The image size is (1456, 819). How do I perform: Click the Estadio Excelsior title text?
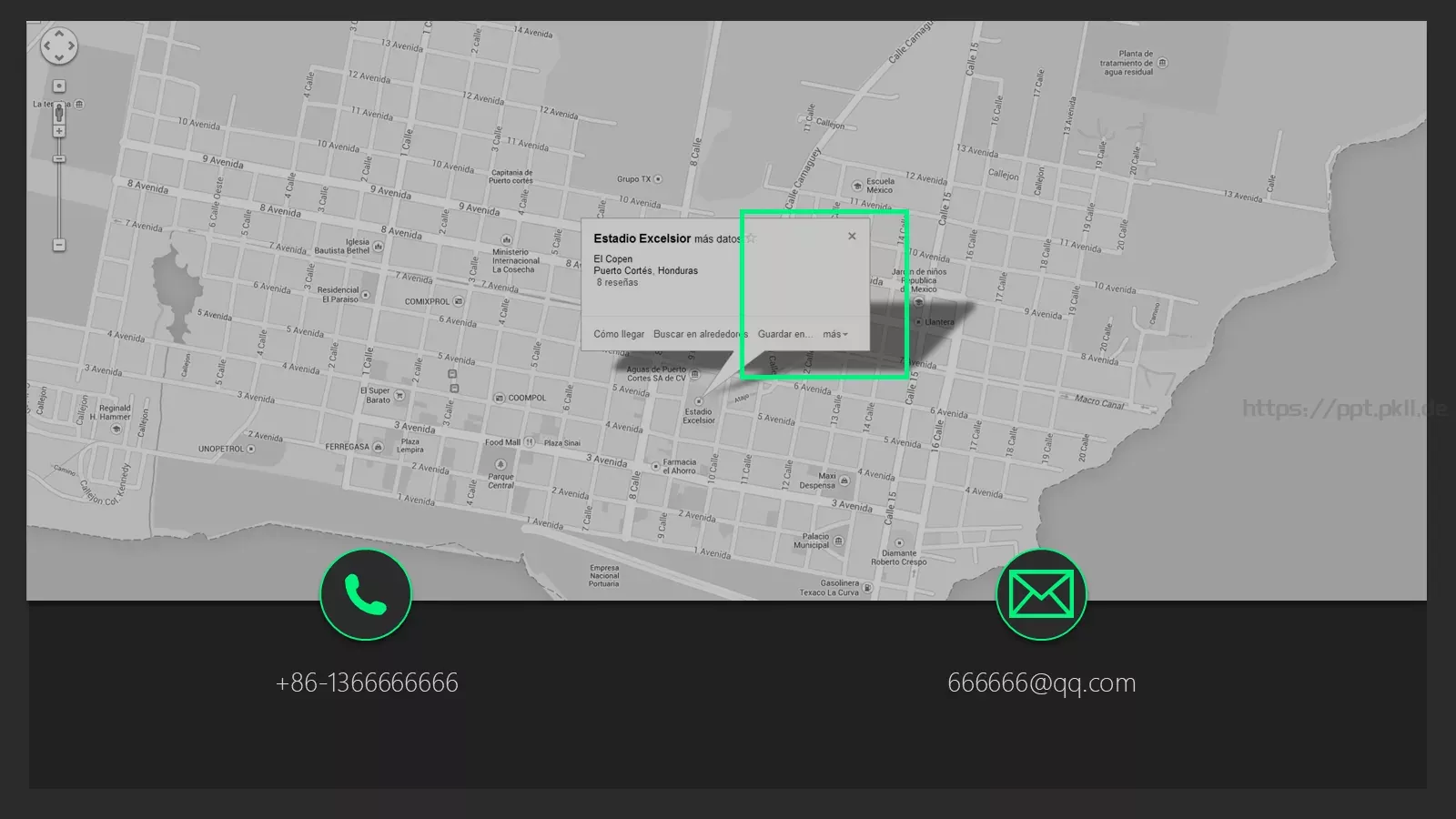coord(642,238)
